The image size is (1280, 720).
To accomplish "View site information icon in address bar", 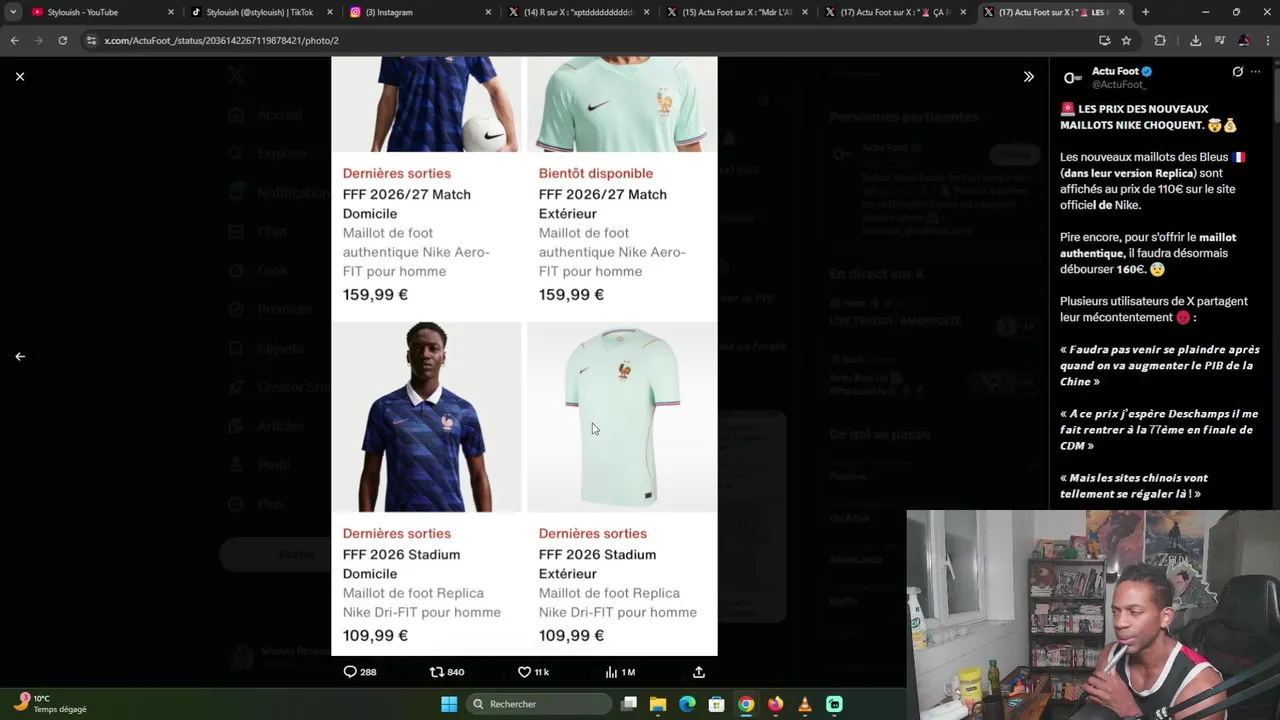I will (x=91, y=40).
